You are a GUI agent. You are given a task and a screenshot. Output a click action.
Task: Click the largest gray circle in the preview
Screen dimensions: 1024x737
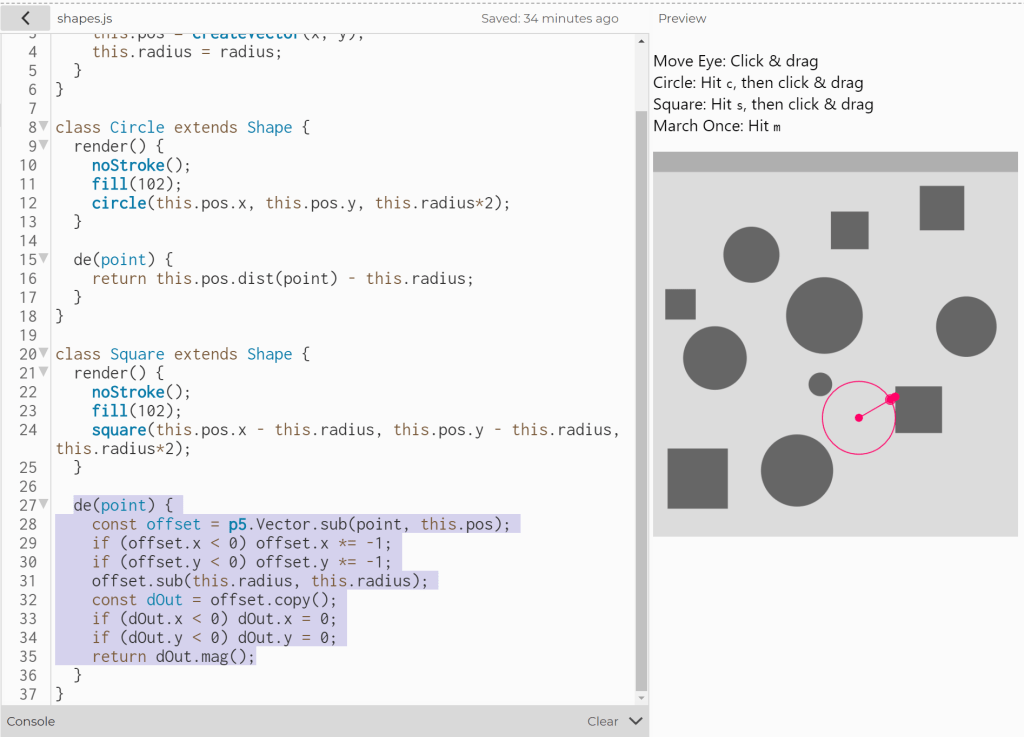point(824,316)
